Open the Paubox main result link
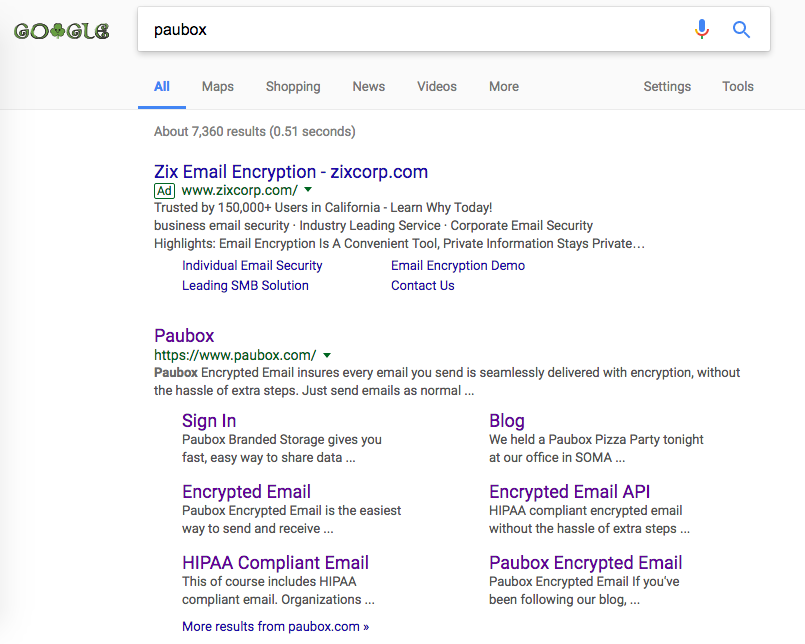The width and height of the screenshot is (805, 644). click(184, 336)
